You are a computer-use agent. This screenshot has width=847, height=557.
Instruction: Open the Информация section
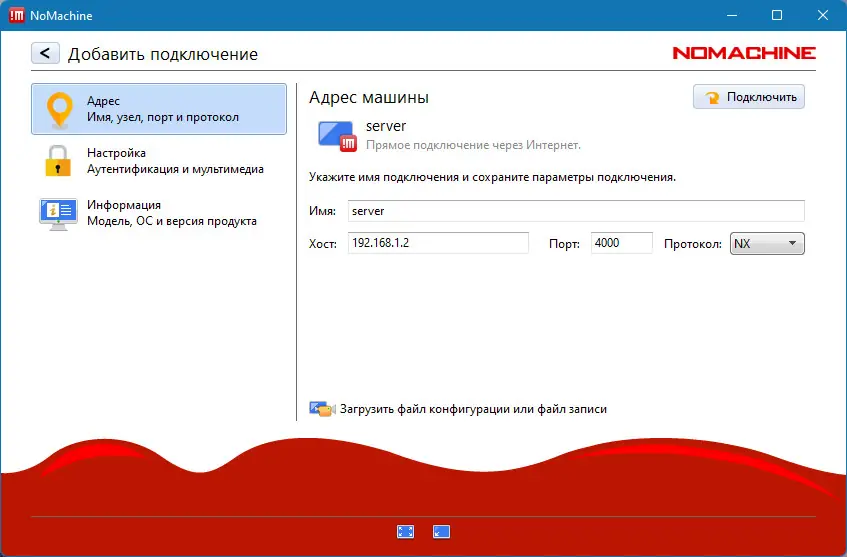pos(159,213)
